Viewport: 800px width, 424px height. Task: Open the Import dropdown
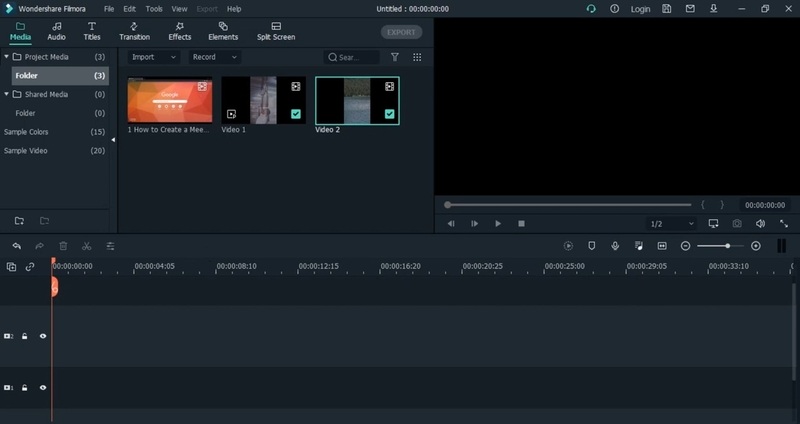153,57
